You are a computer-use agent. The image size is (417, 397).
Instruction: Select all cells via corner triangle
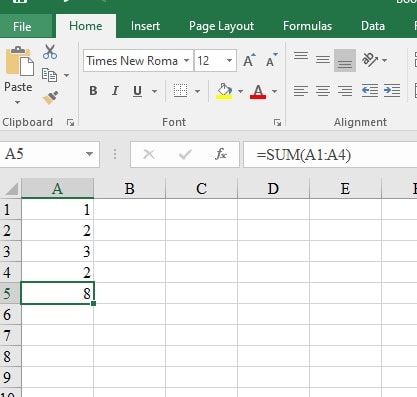coord(11,189)
